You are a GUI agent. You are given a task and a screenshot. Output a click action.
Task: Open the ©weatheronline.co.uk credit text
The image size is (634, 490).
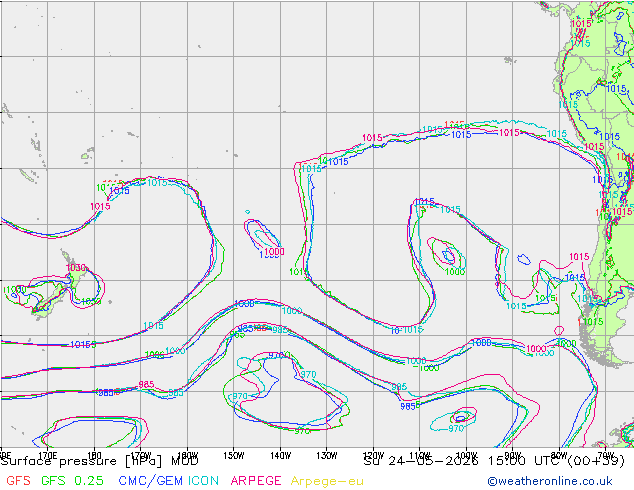coord(550,481)
